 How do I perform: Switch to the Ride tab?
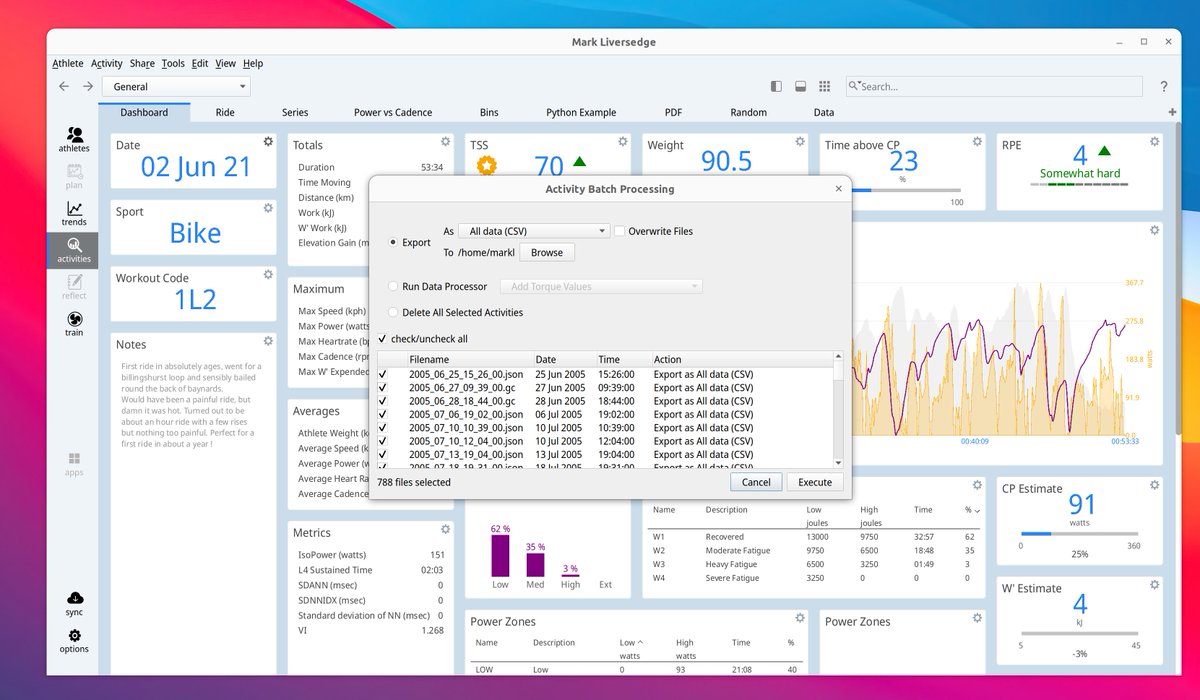(x=225, y=113)
